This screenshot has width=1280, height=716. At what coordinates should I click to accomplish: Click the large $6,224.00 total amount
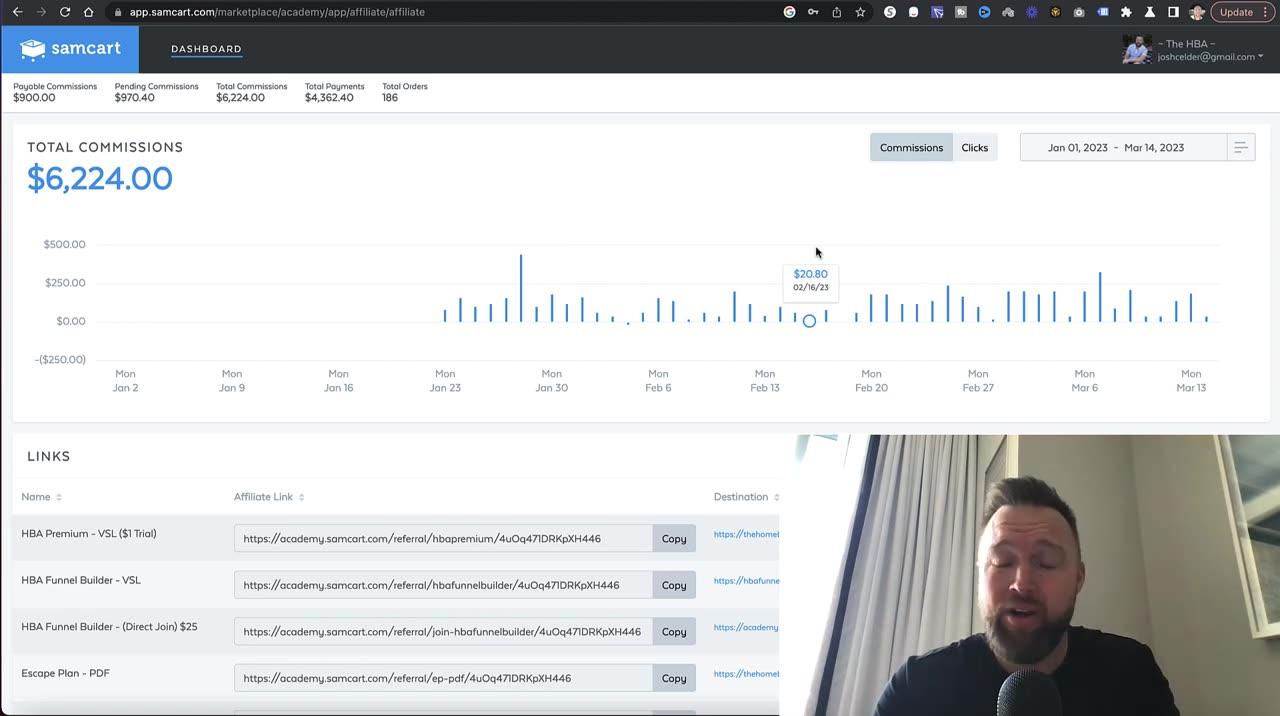coord(100,178)
